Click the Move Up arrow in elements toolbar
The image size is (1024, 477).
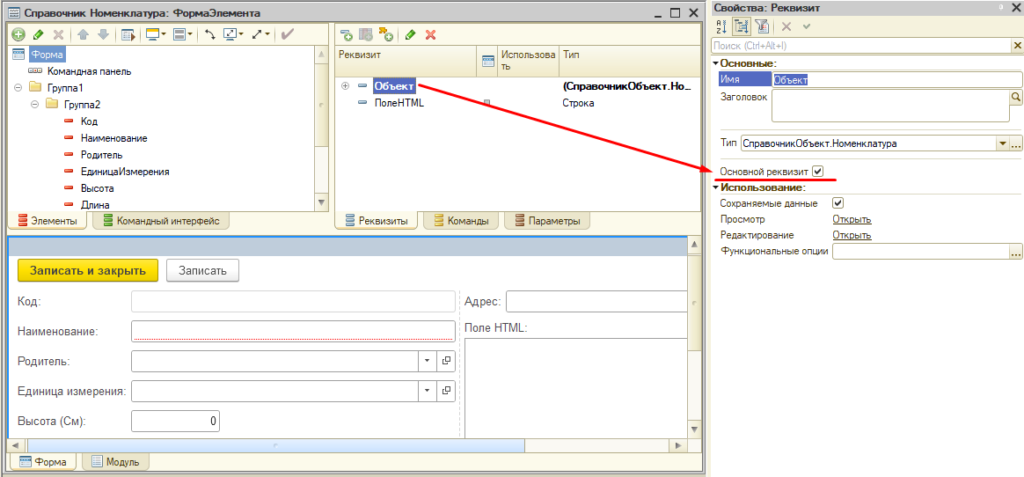pos(84,35)
